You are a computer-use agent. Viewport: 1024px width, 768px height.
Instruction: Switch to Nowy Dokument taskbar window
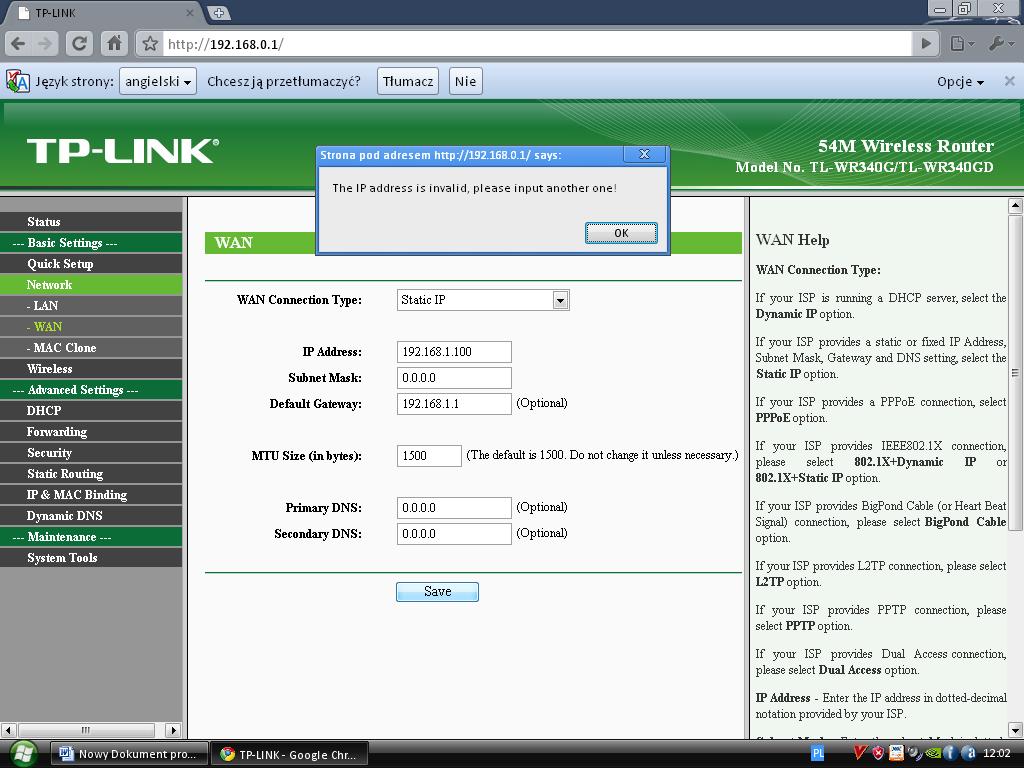pyautogui.click(x=129, y=754)
